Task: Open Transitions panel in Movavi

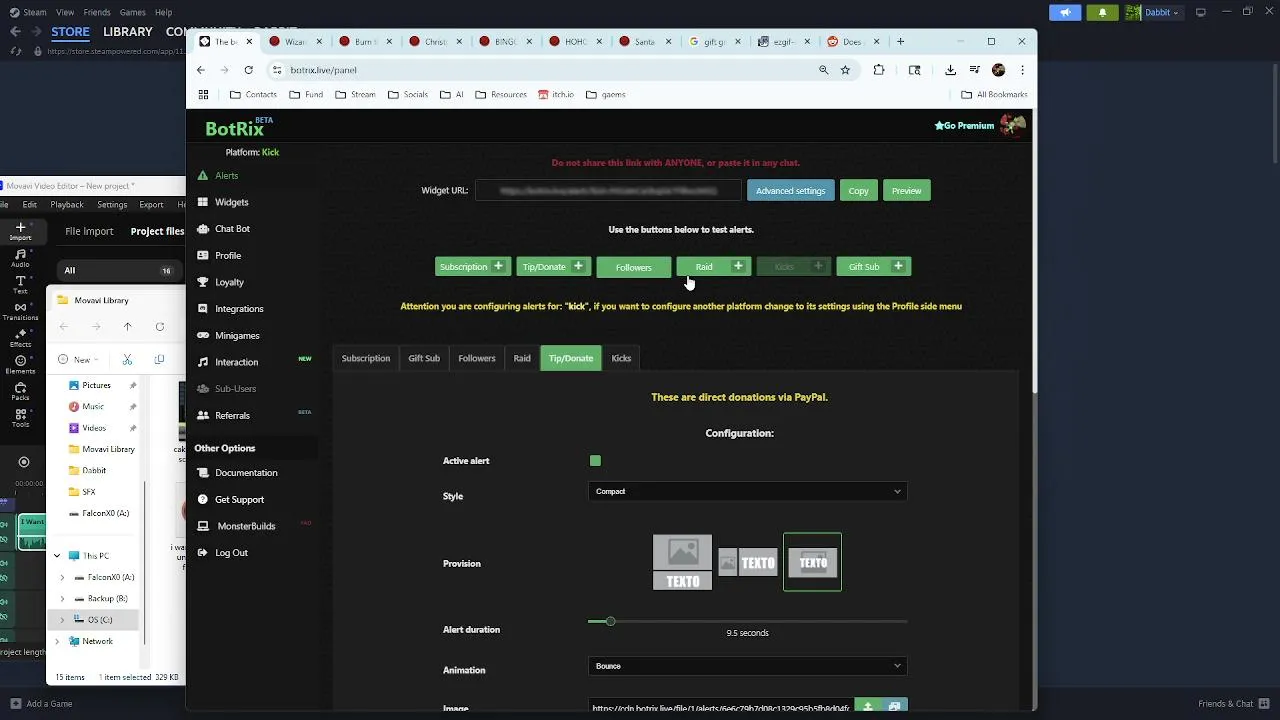Action: point(20,312)
